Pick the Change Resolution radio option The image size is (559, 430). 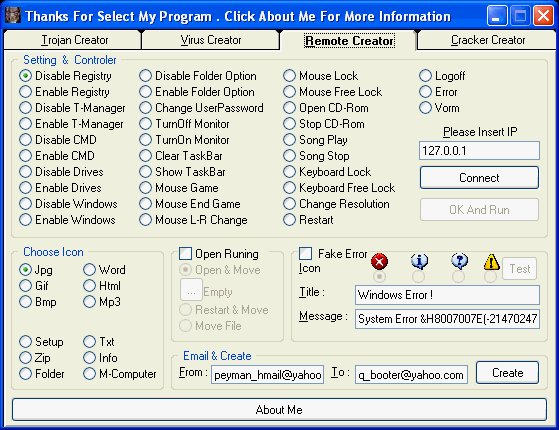289,204
